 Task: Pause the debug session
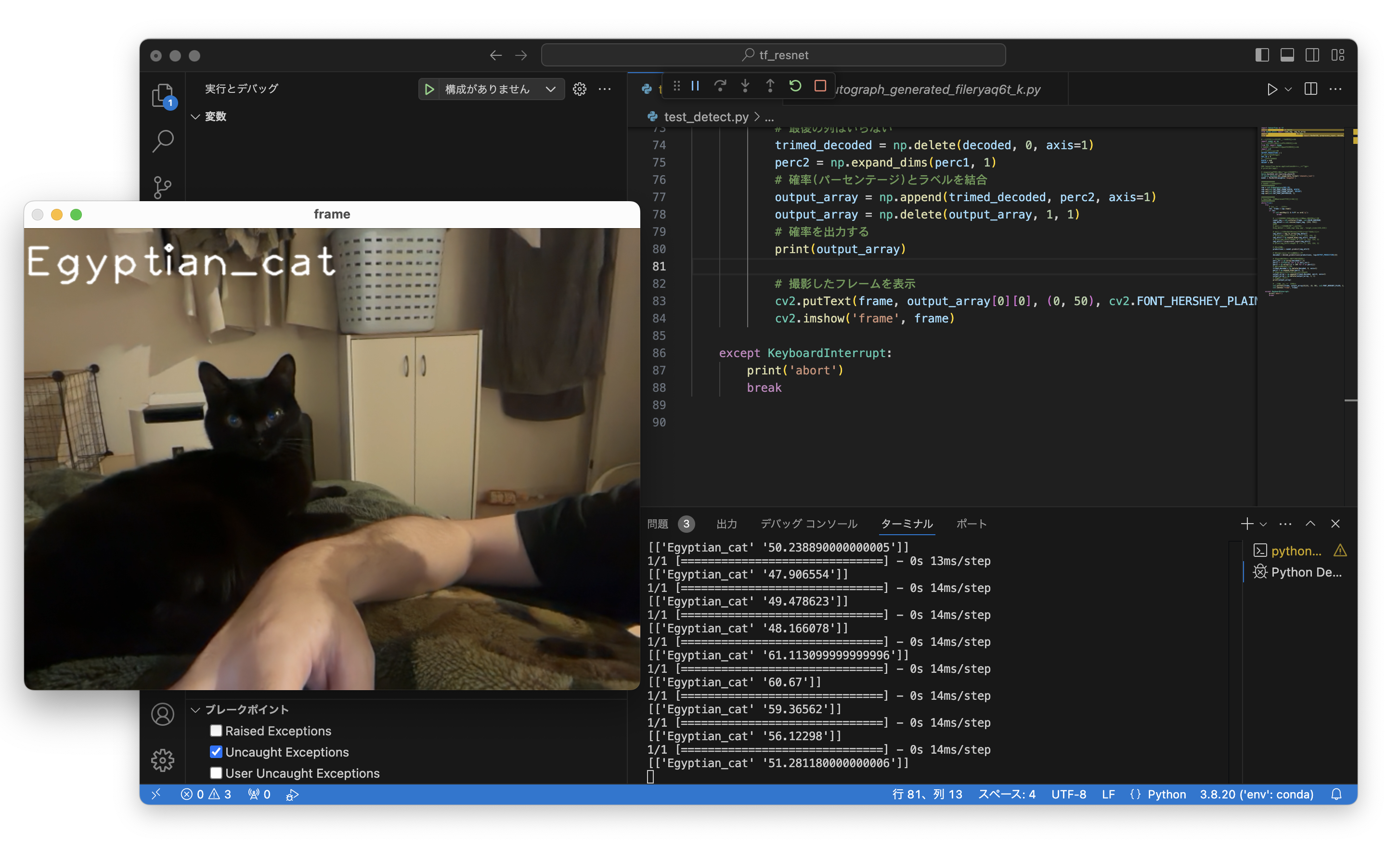tap(695, 86)
